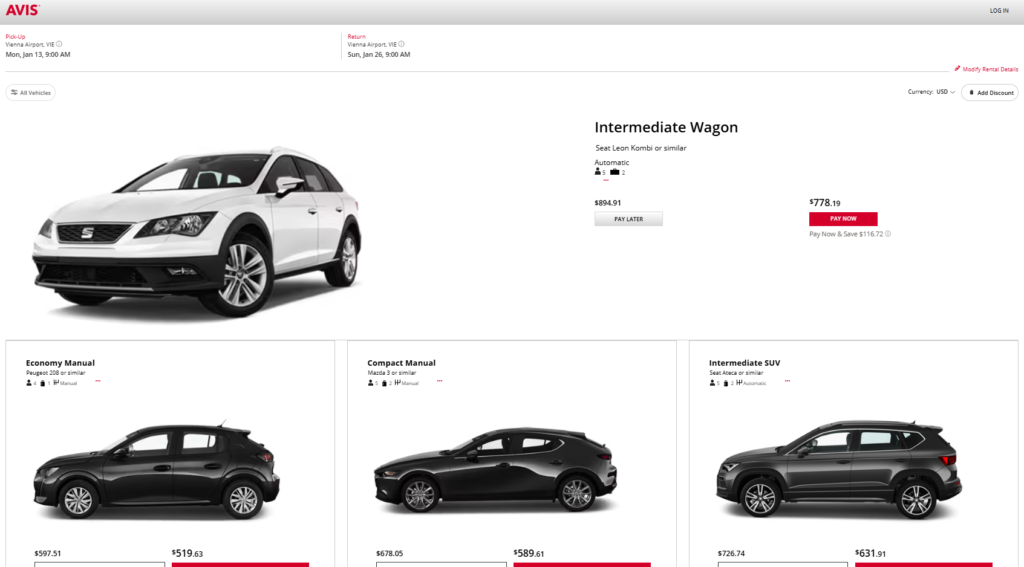Image resolution: width=1024 pixels, height=567 pixels.
Task: Click the white Seat Leon Kombi image
Action: point(197,230)
